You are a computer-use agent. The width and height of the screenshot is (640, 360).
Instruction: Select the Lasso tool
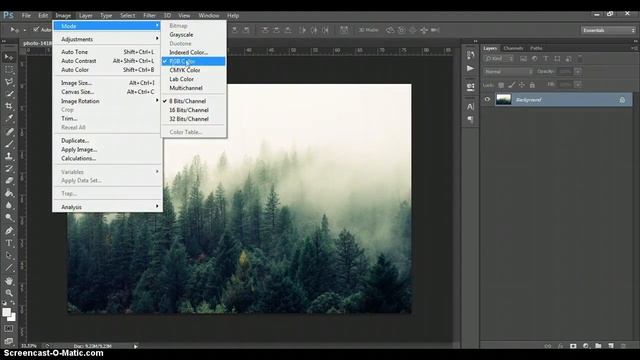tap(9, 82)
